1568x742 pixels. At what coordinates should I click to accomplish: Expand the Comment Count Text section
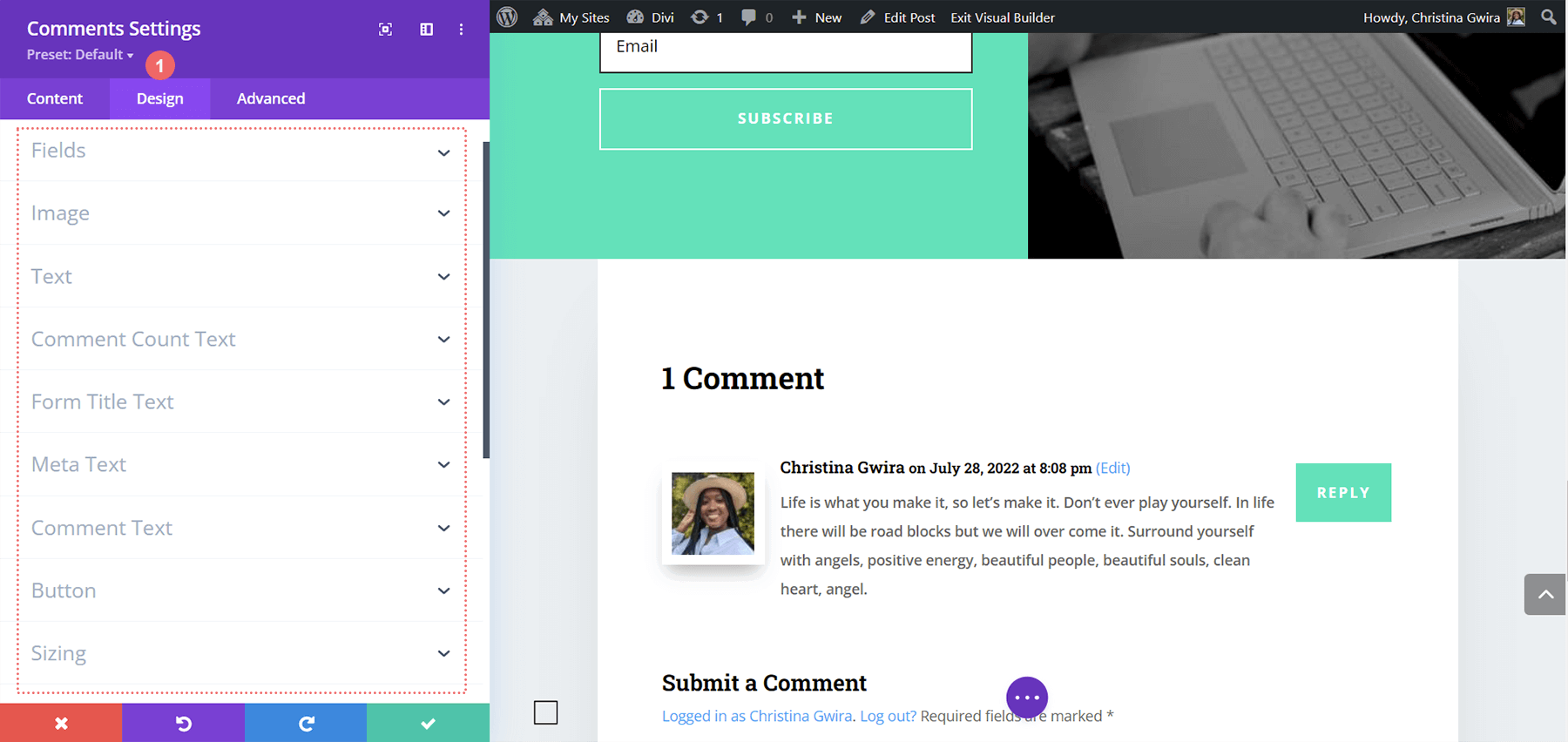click(240, 339)
